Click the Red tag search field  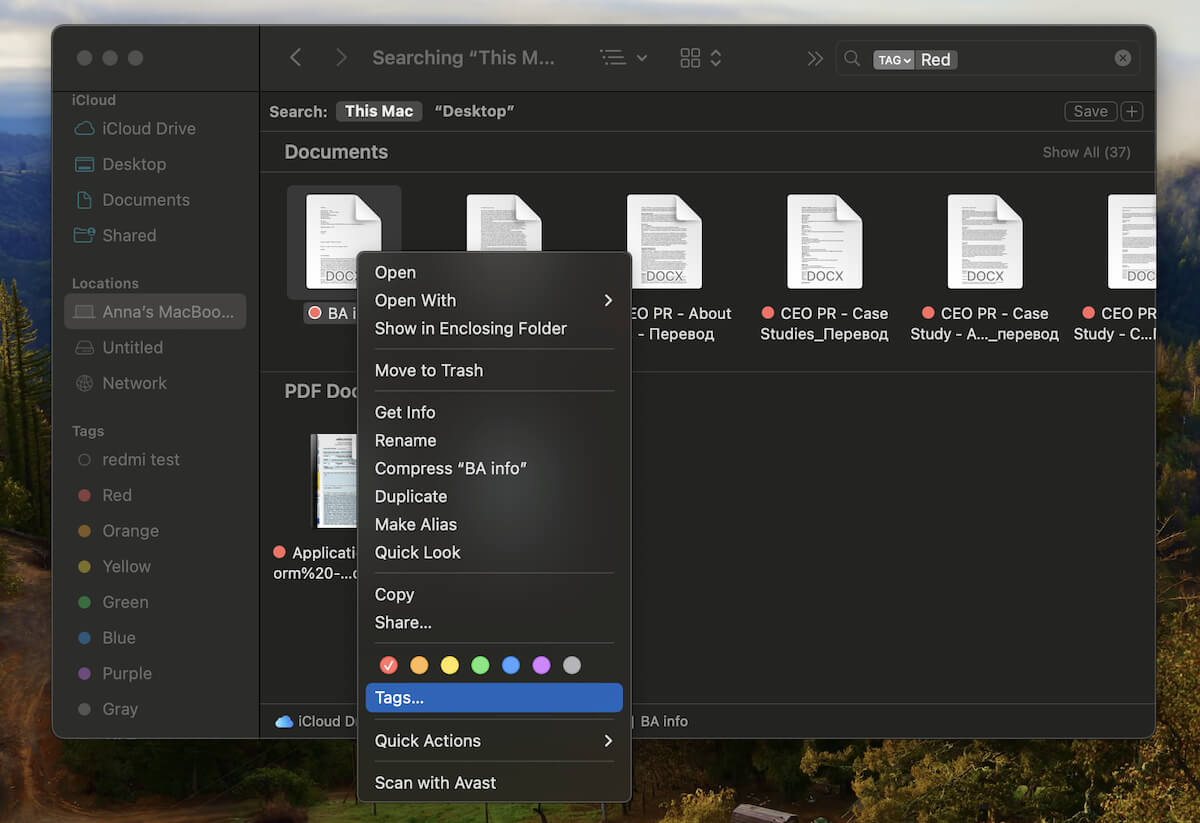click(988, 59)
